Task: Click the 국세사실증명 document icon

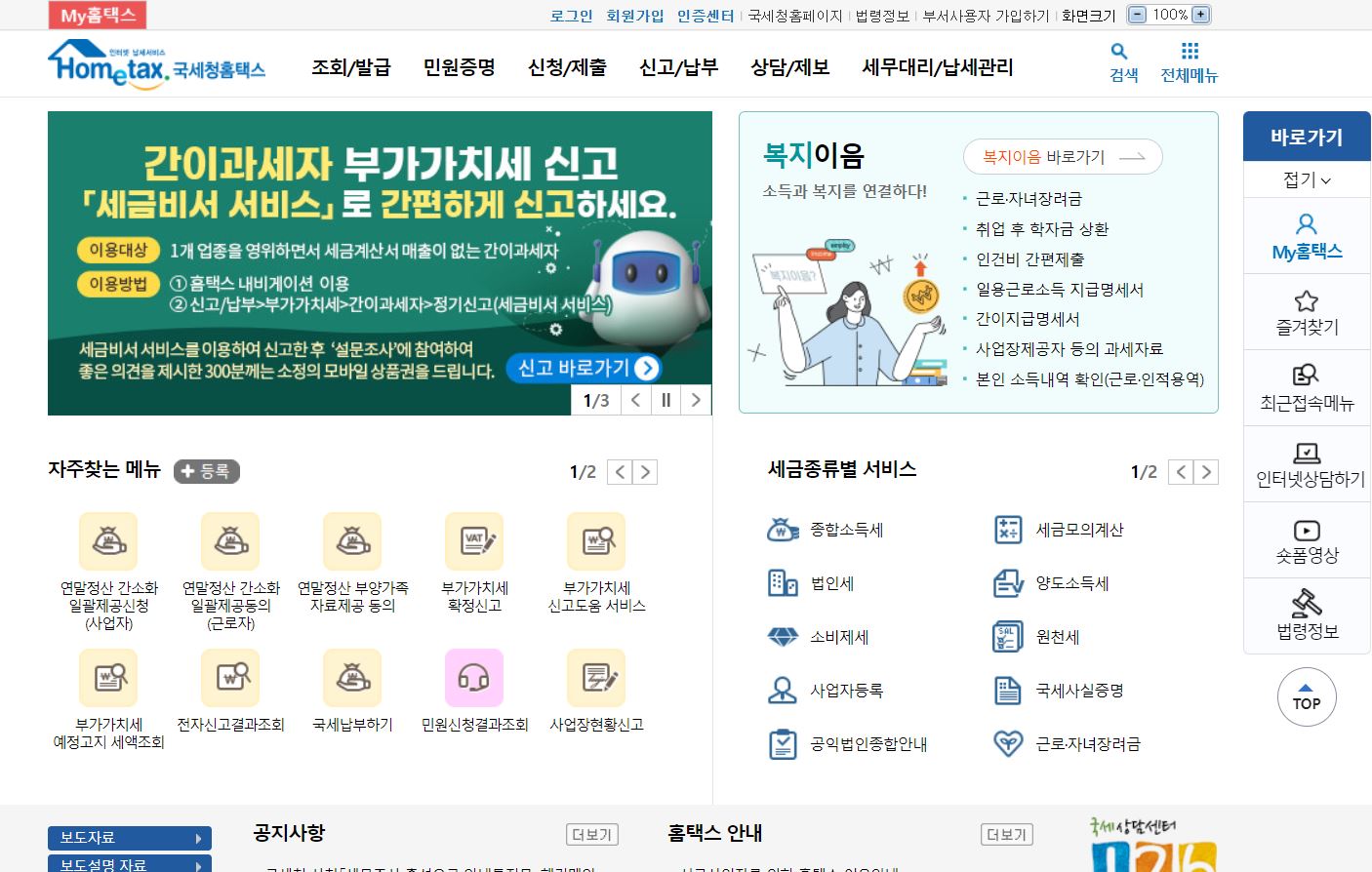Action: click(1008, 691)
